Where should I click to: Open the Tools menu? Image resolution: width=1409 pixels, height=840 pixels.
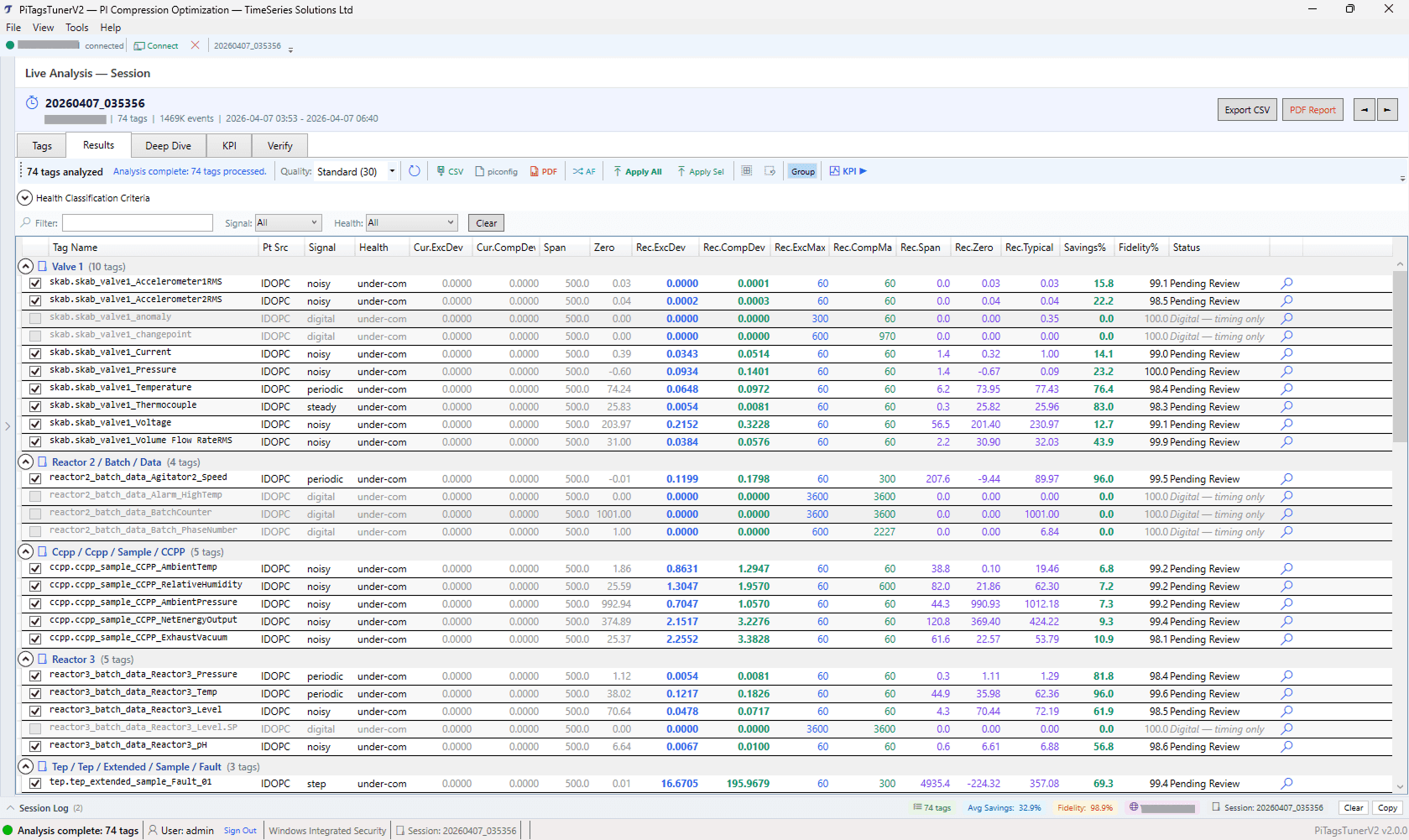[x=77, y=28]
